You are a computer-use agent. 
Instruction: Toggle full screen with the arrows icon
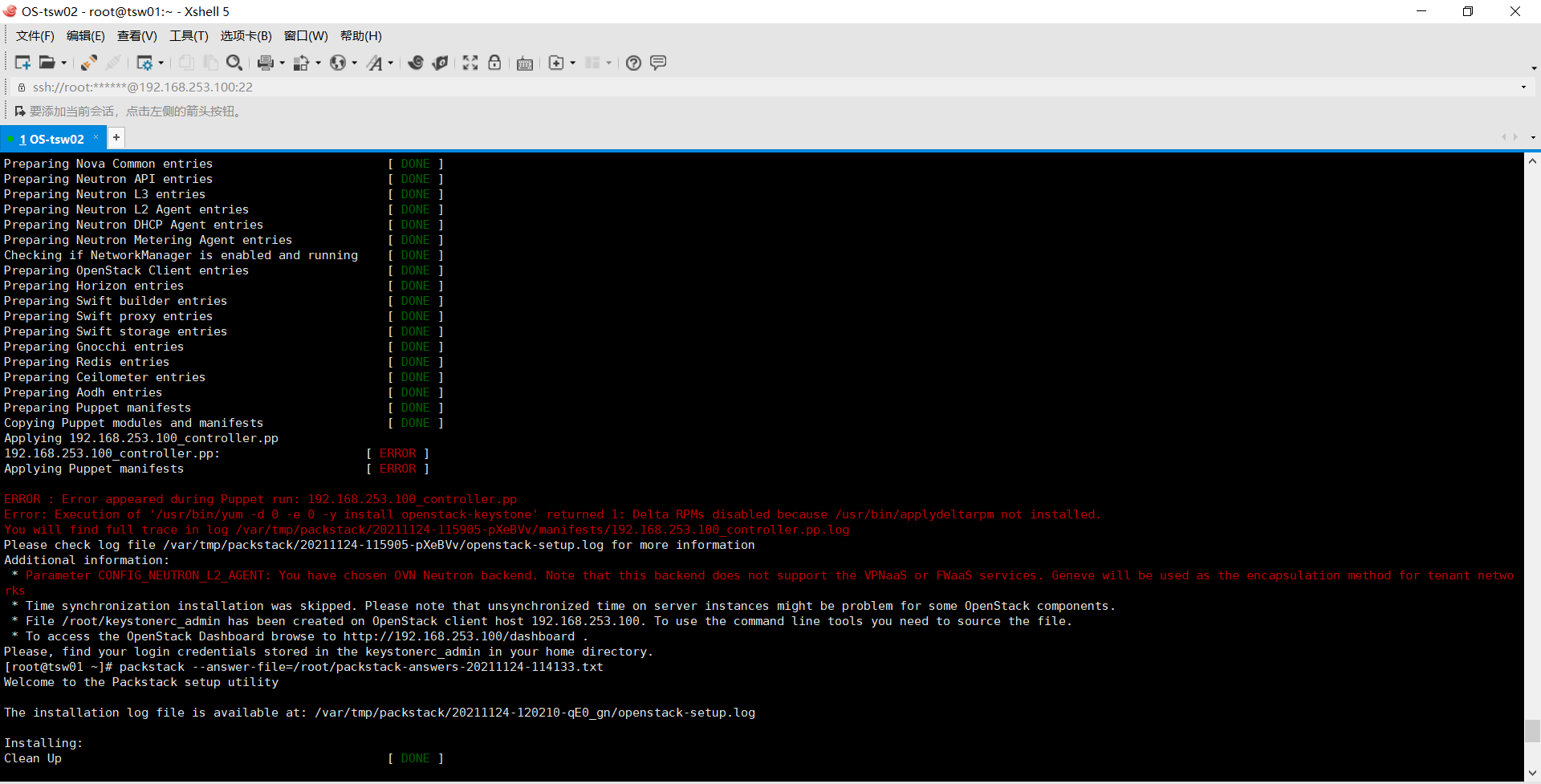[x=470, y=63]
